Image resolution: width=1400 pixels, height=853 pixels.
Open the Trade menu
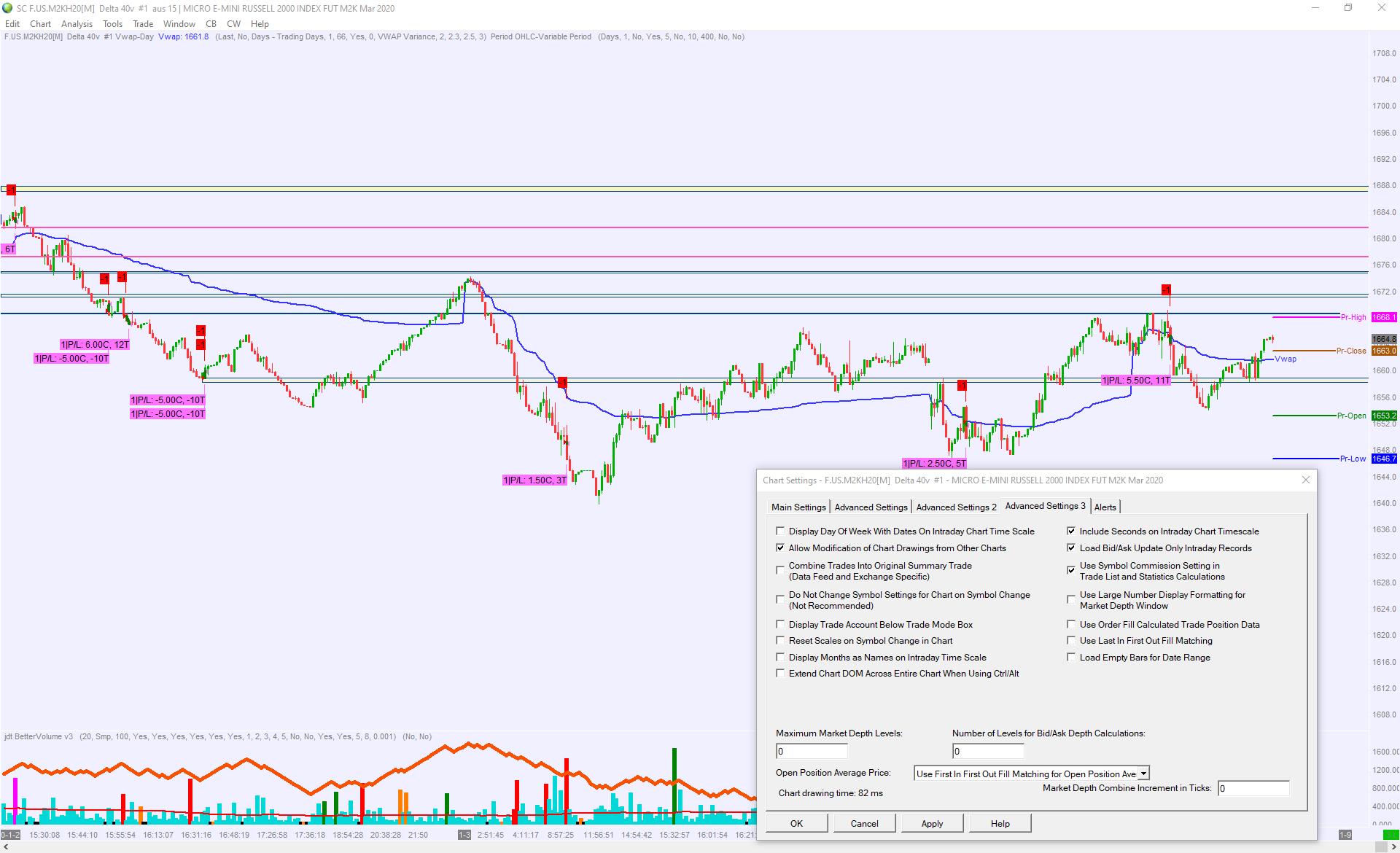(x=143, y=24)
